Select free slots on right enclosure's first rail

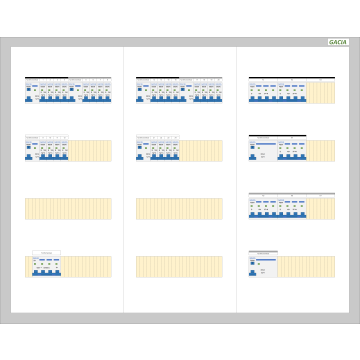point(321,93)
